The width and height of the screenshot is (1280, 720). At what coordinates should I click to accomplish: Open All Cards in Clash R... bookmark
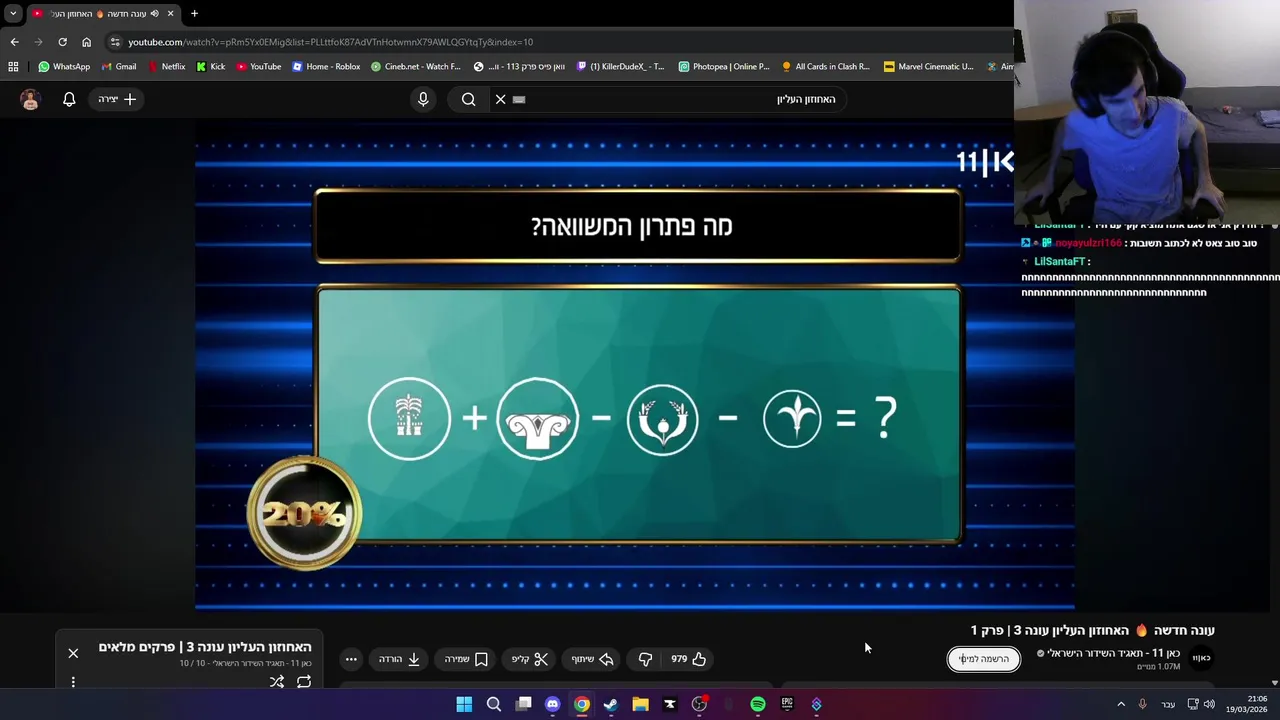(826, 67)
